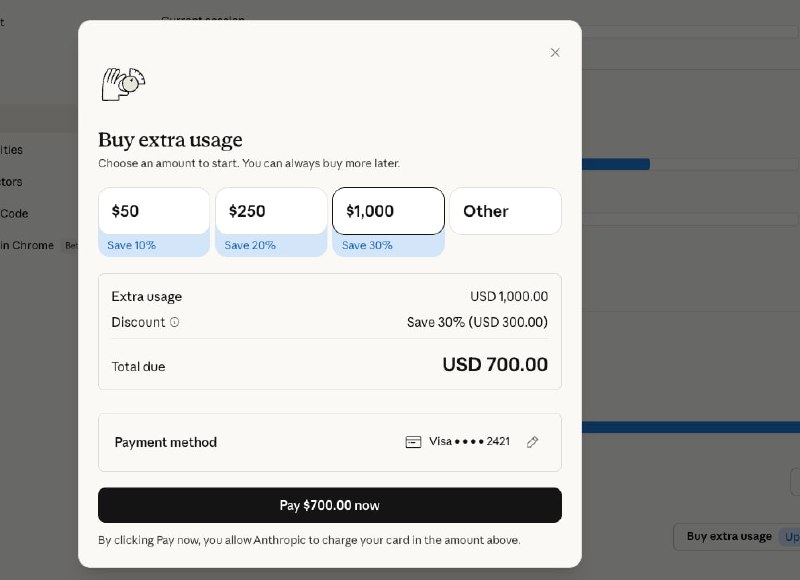
Task: Open the in Chrome sidebar item
Action: point(27,245)
